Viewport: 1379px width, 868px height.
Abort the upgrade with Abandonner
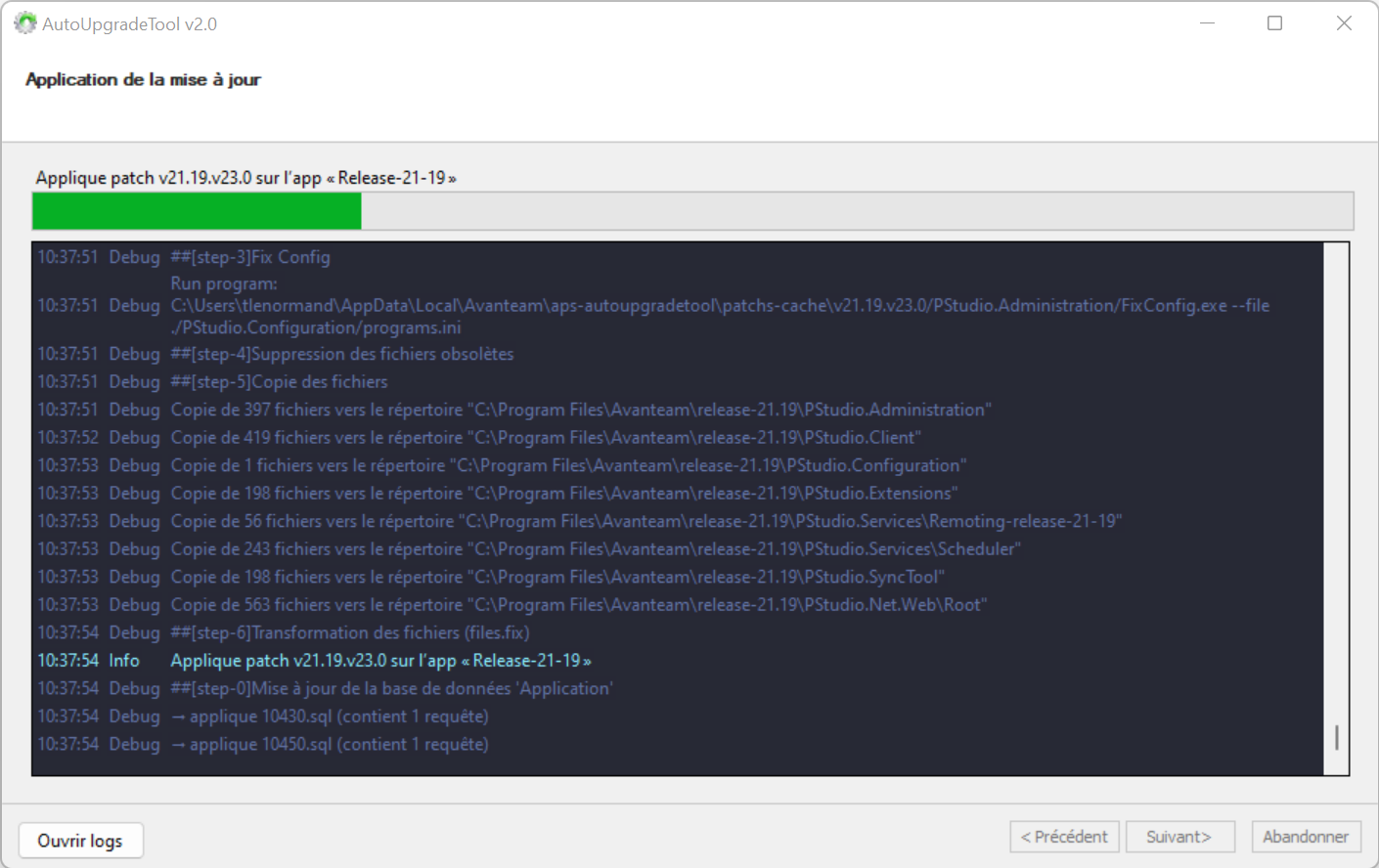click(1306, 837)
